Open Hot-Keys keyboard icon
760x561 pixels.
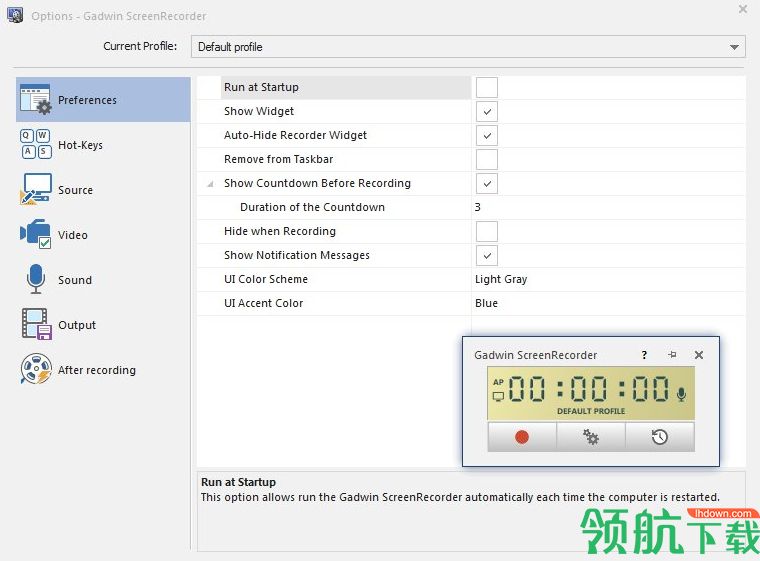pos(35,144)
